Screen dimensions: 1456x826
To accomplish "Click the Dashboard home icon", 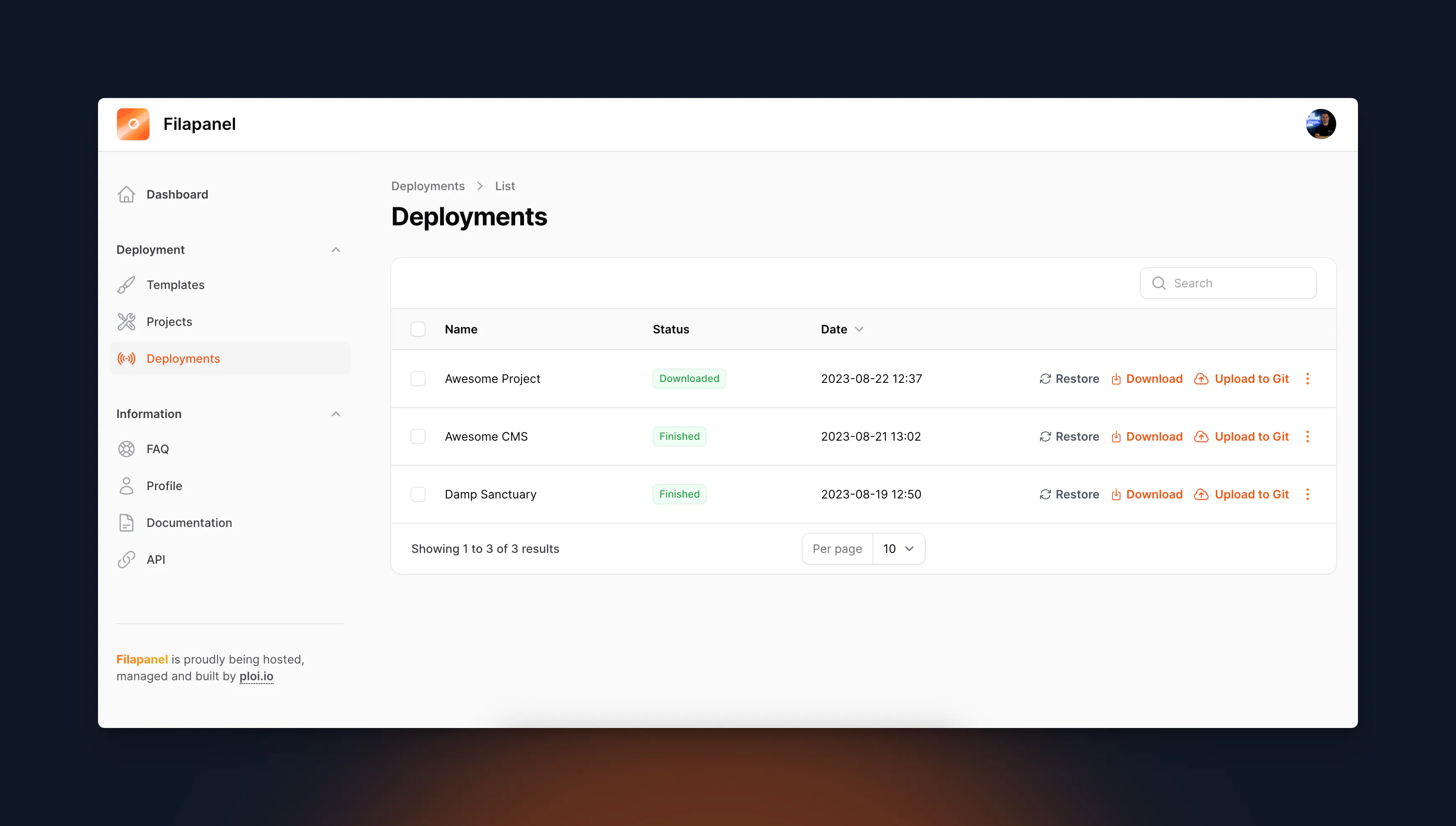I will tap(126, 195).
